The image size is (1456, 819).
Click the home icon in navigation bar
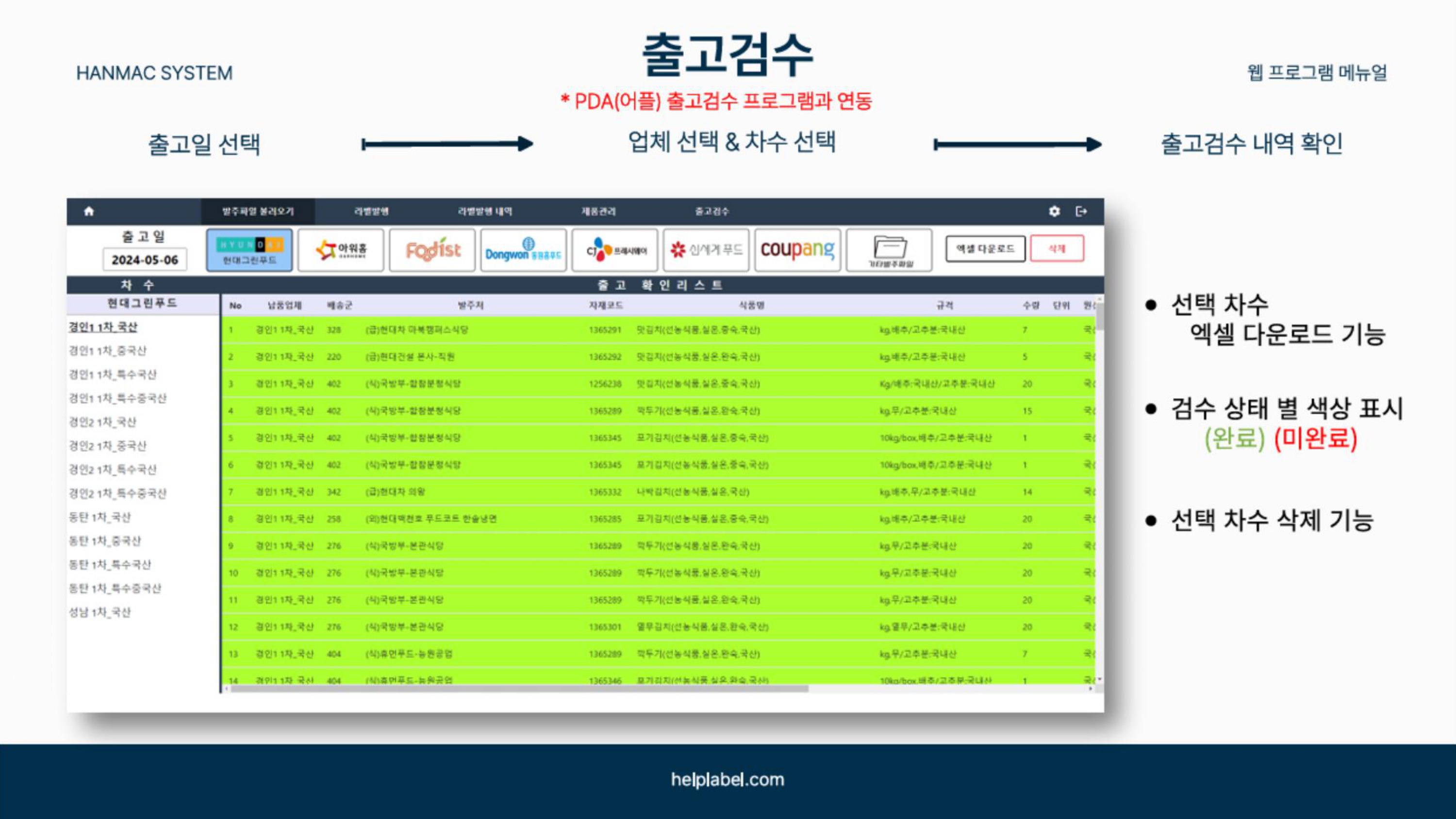pos(89,212)
